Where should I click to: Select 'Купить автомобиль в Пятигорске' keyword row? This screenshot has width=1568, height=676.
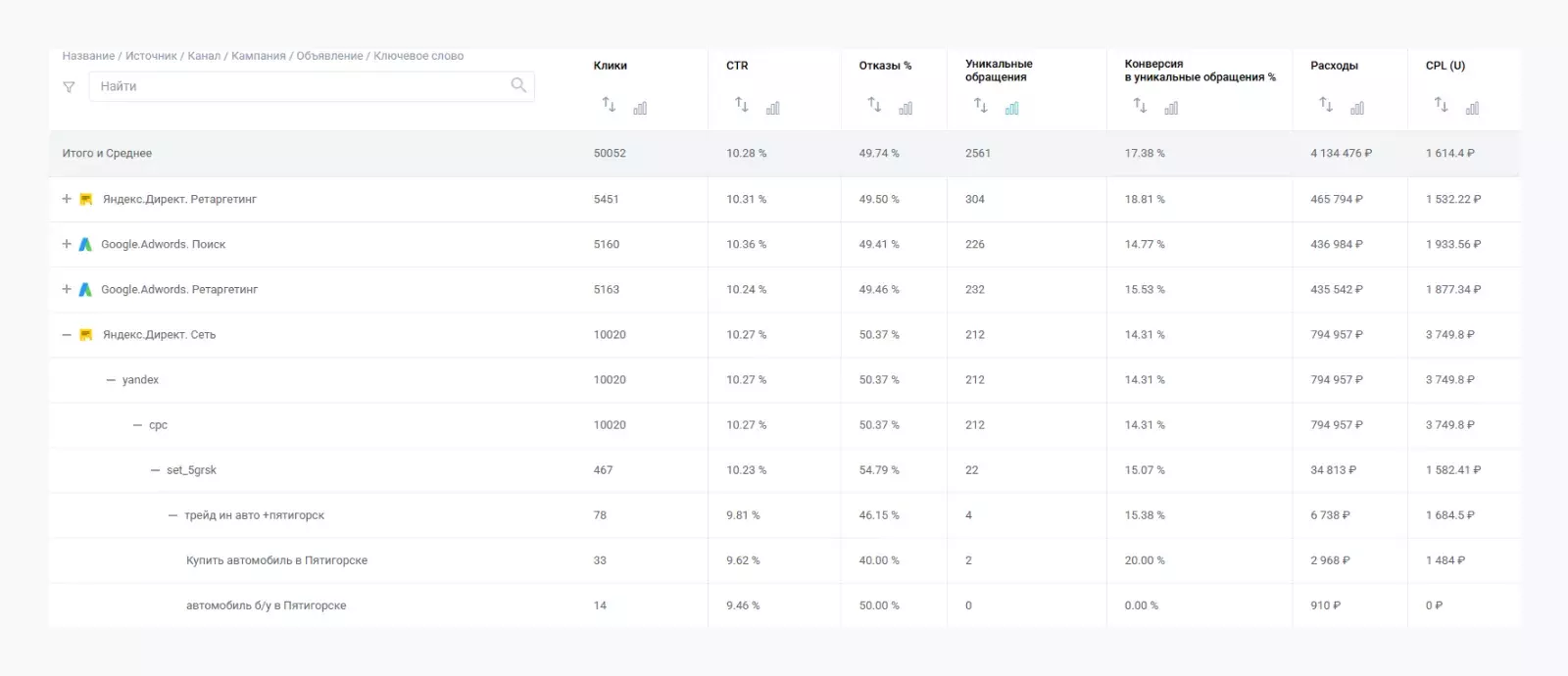(x=276, y=560)
